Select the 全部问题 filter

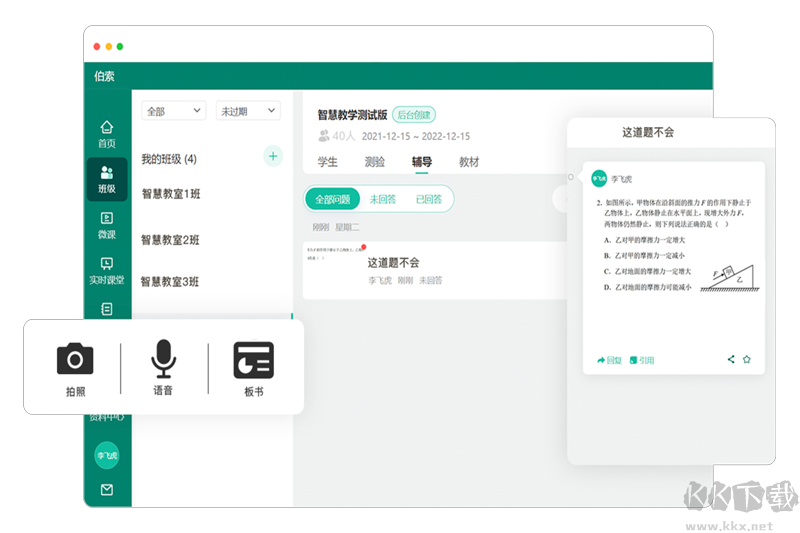click(x=333, y=199)
